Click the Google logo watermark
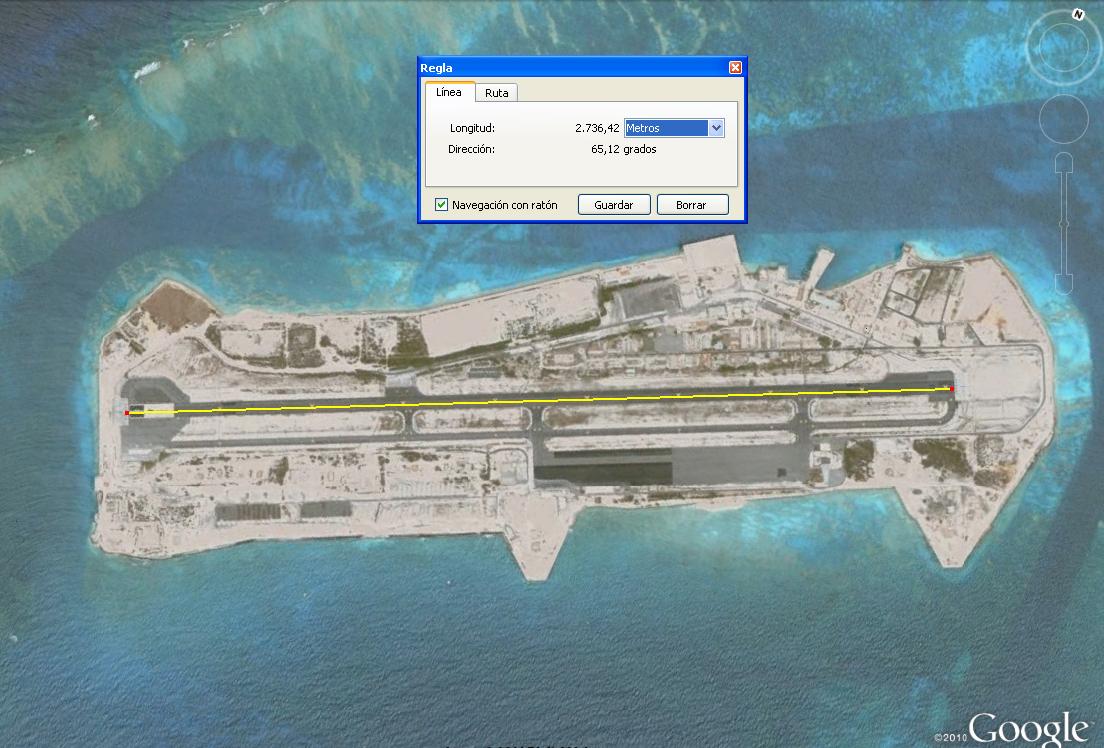 coord(1028,728)
